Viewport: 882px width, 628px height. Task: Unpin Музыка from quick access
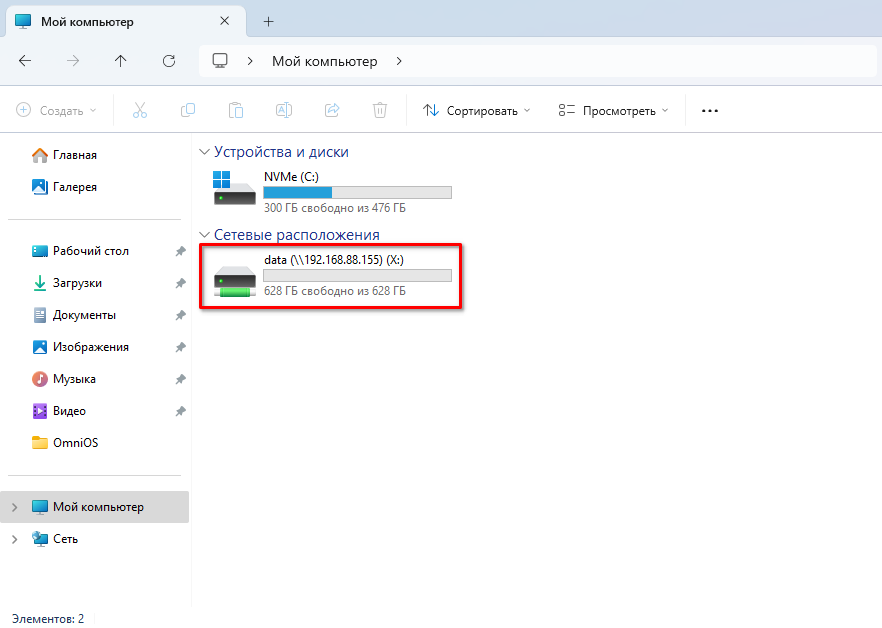click(x=181, y=379)
